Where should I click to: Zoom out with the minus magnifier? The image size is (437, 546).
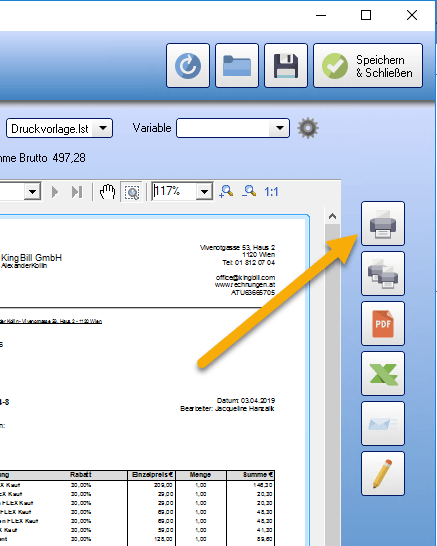249,192
